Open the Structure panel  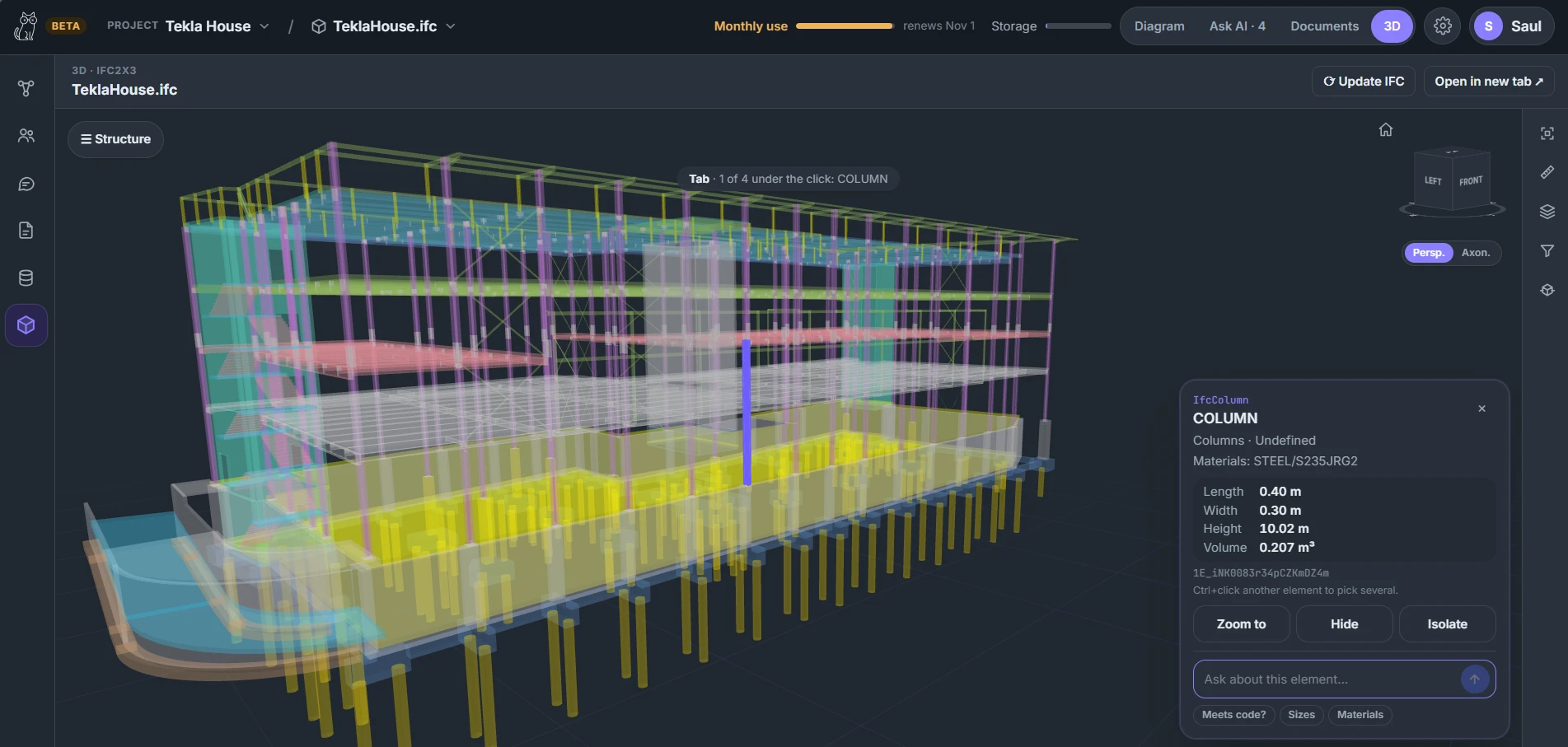click(x=115, y=139)
